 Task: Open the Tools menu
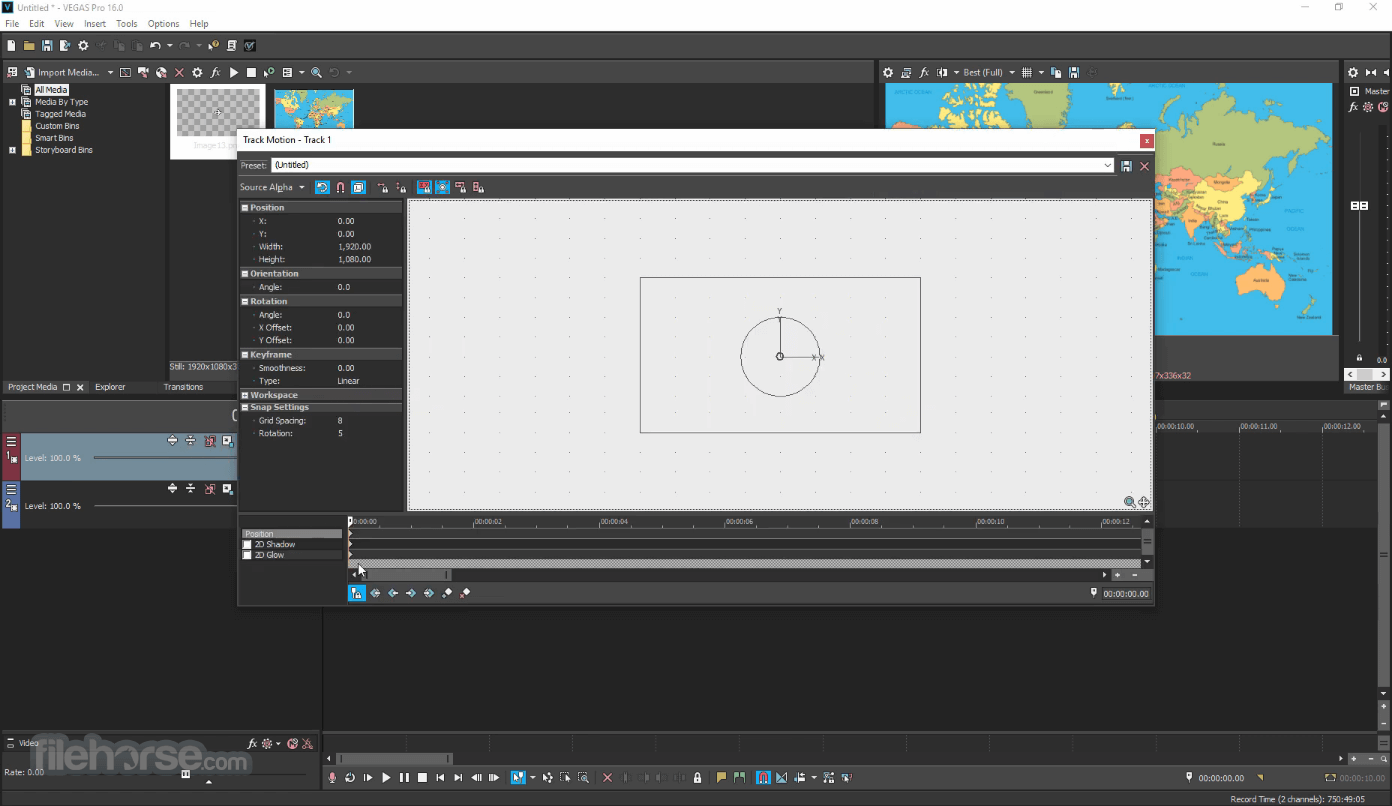click(x=127, y=23)
